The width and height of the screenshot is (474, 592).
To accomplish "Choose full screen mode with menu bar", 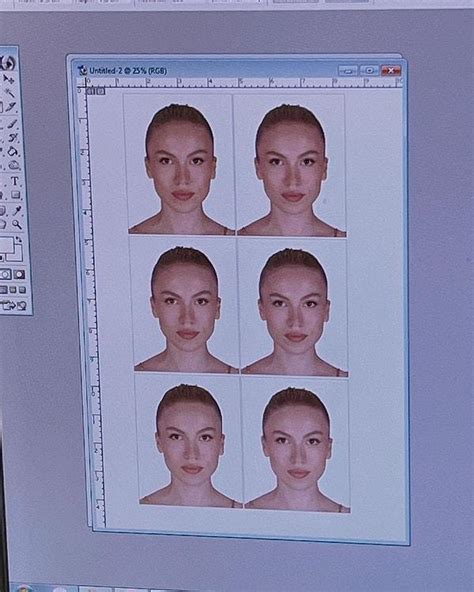I will coord(13,290).
